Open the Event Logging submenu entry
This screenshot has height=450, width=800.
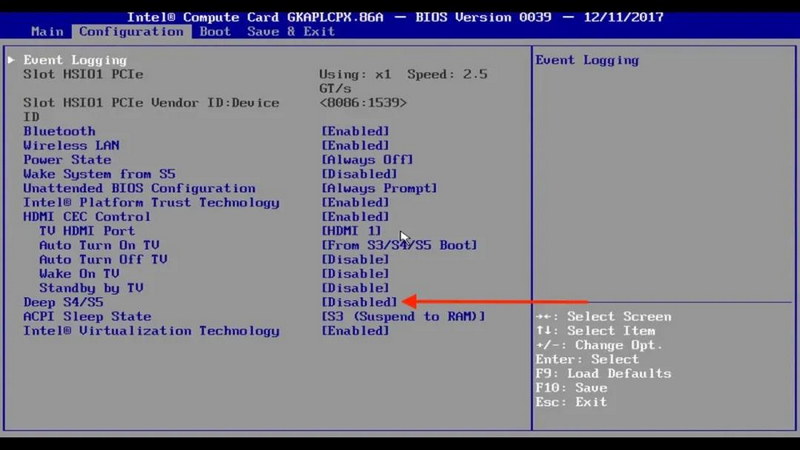click(x=75, y=60)
